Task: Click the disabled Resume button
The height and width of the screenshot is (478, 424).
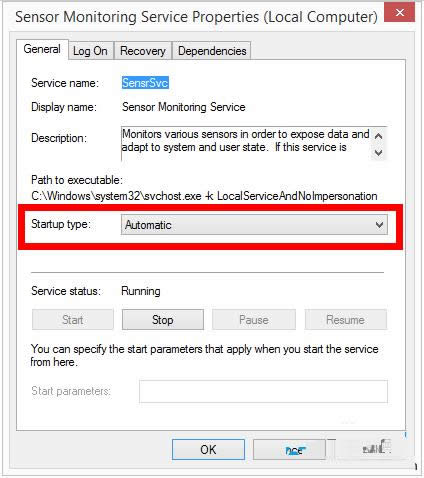Action: point(346,320)
